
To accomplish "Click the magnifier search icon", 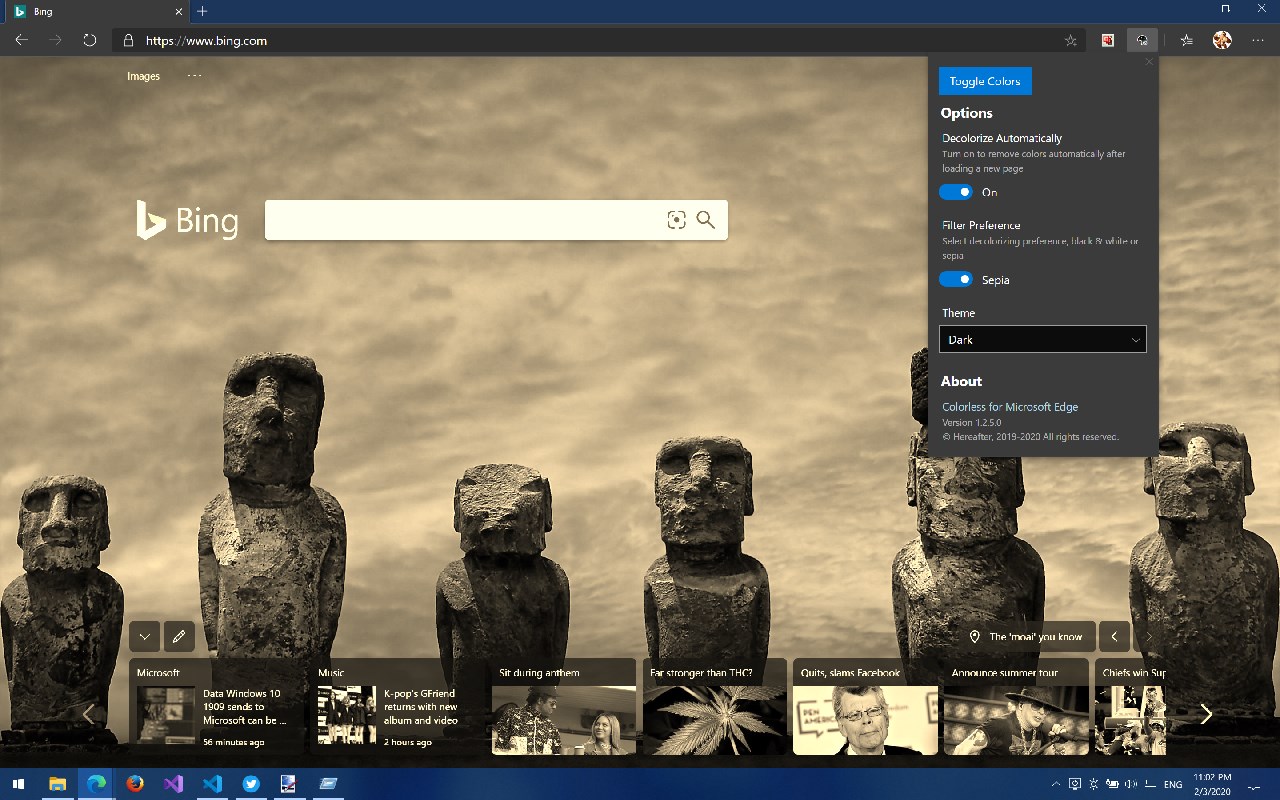I will pos(706,220).
